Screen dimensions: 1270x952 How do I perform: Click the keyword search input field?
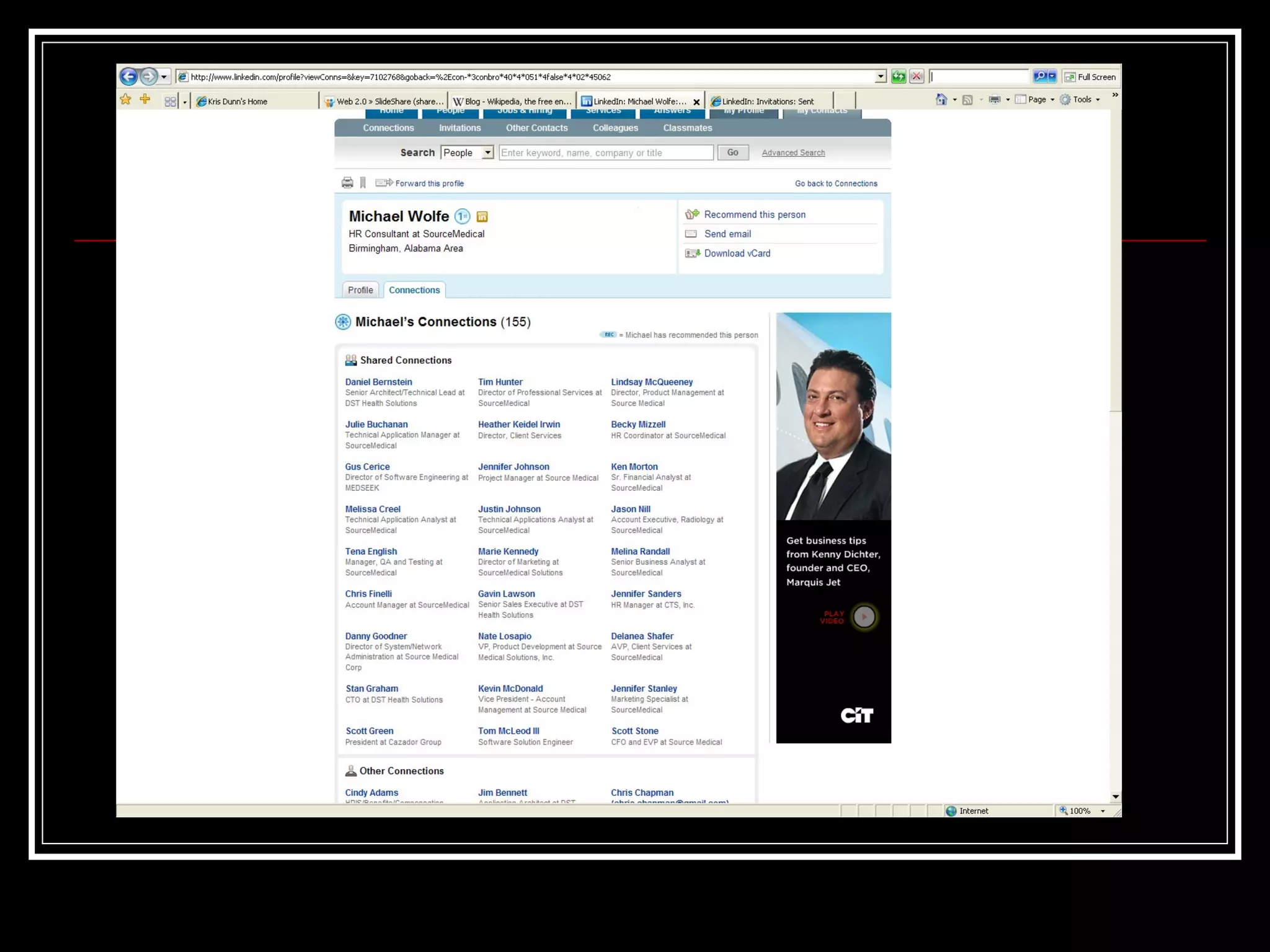[606, 153]
